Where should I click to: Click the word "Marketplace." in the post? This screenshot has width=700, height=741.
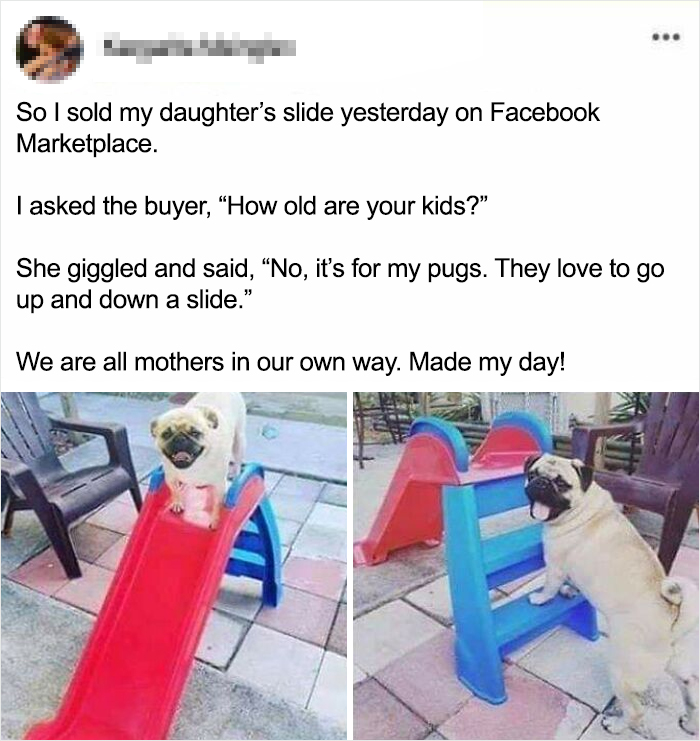(x=86, y=143)
